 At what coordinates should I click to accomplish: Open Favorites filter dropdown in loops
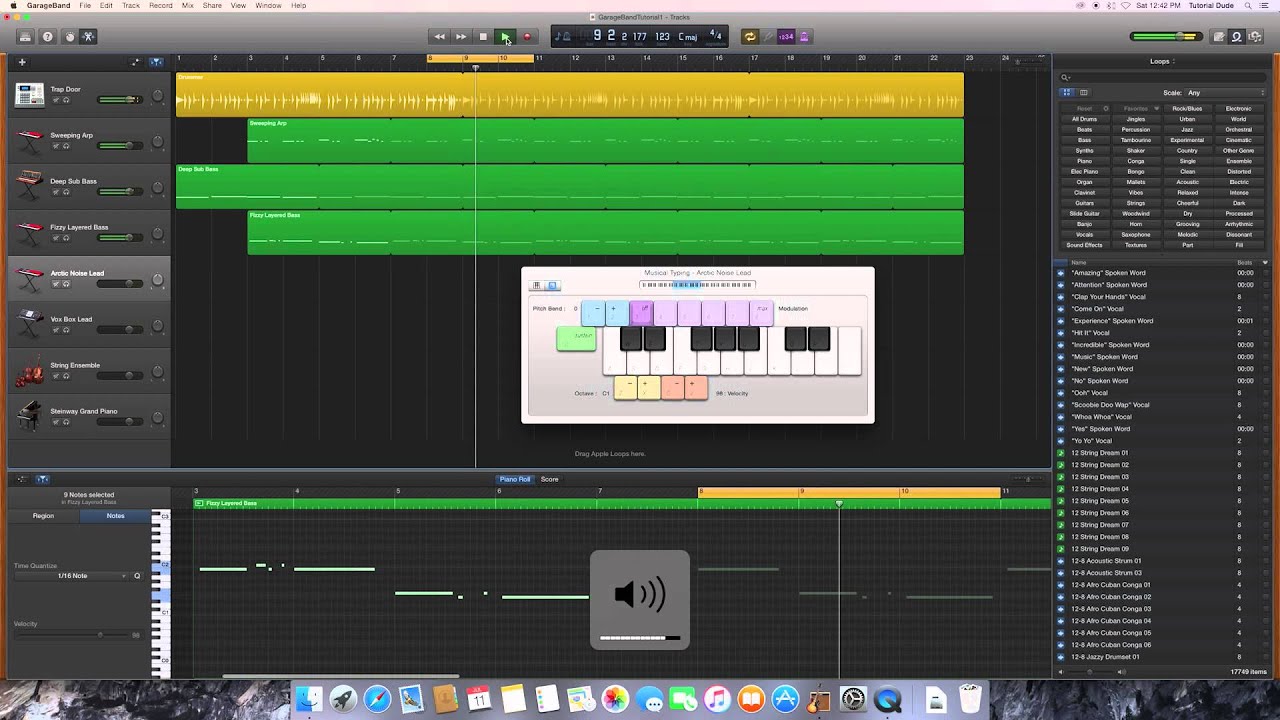click(x=1139, y=108)
